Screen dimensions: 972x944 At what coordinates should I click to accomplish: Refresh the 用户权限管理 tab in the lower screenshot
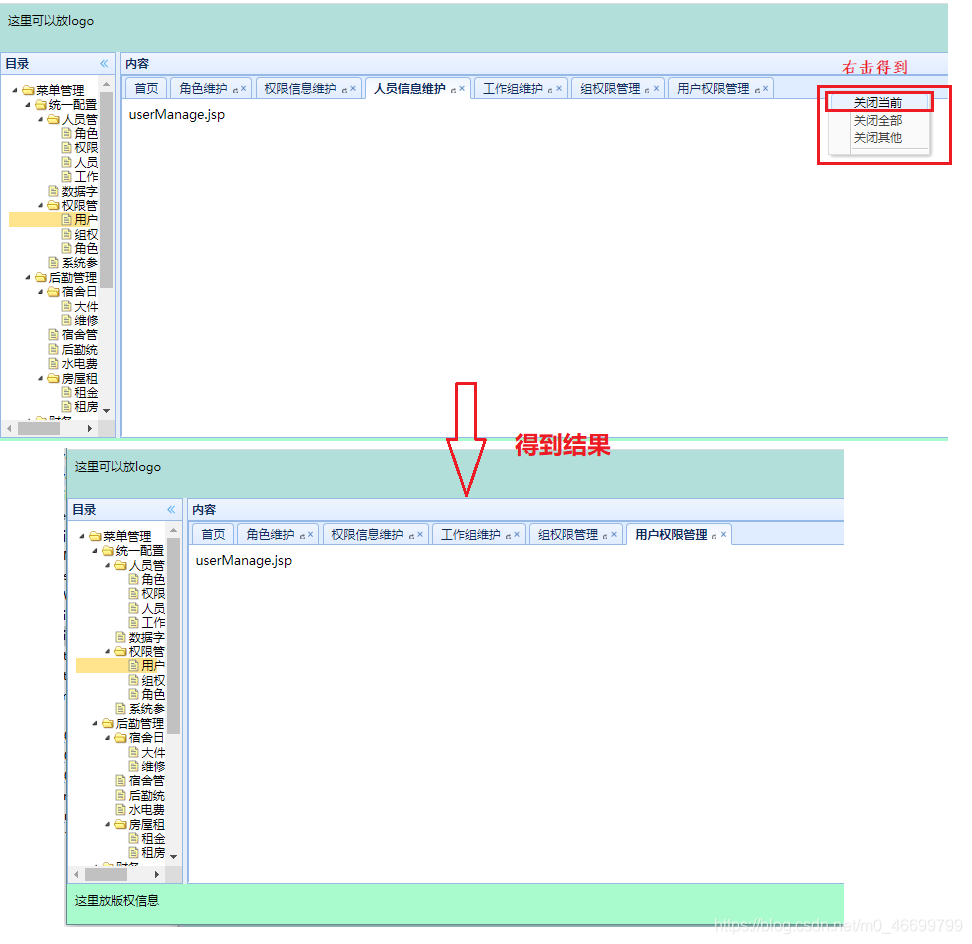tap(715, 536)
